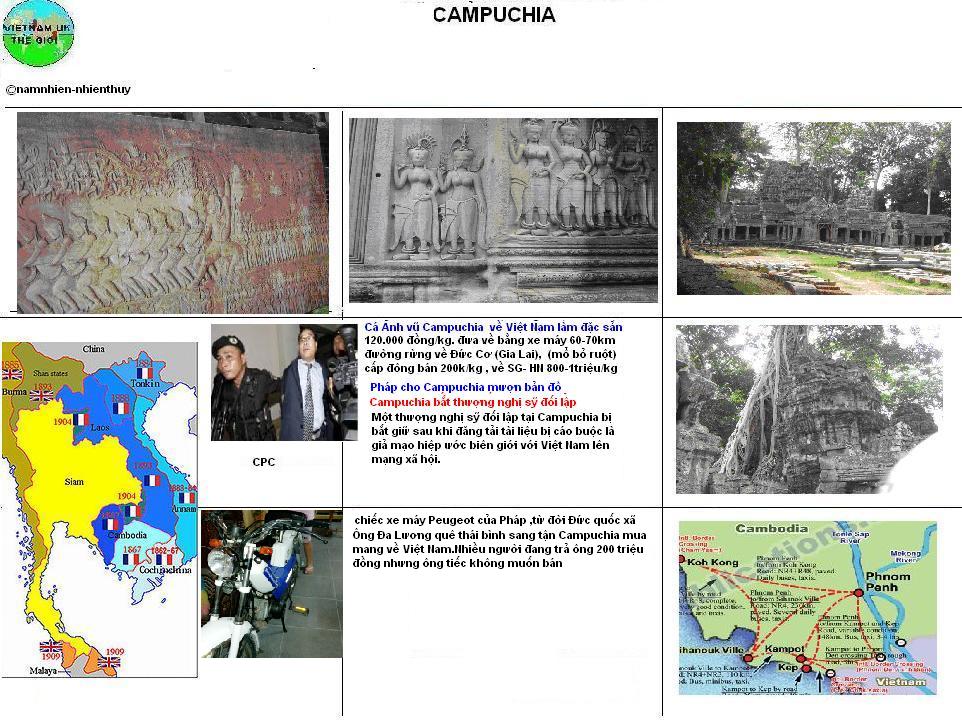Click the French flag marked 1904 near Laos

coord(80,420)
